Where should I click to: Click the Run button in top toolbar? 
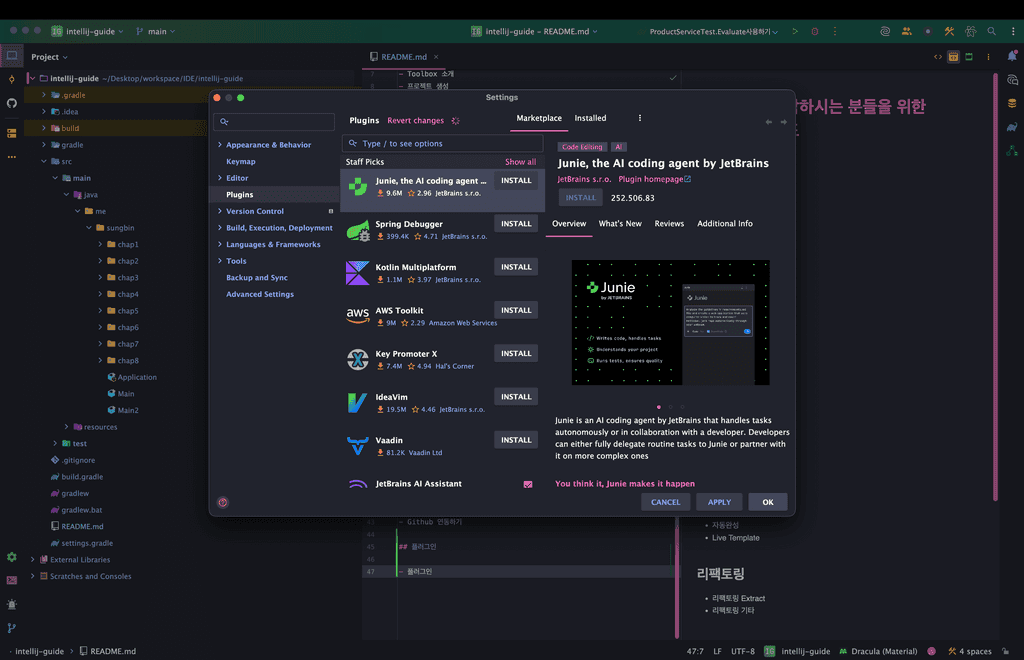click(x=795, y=32)
